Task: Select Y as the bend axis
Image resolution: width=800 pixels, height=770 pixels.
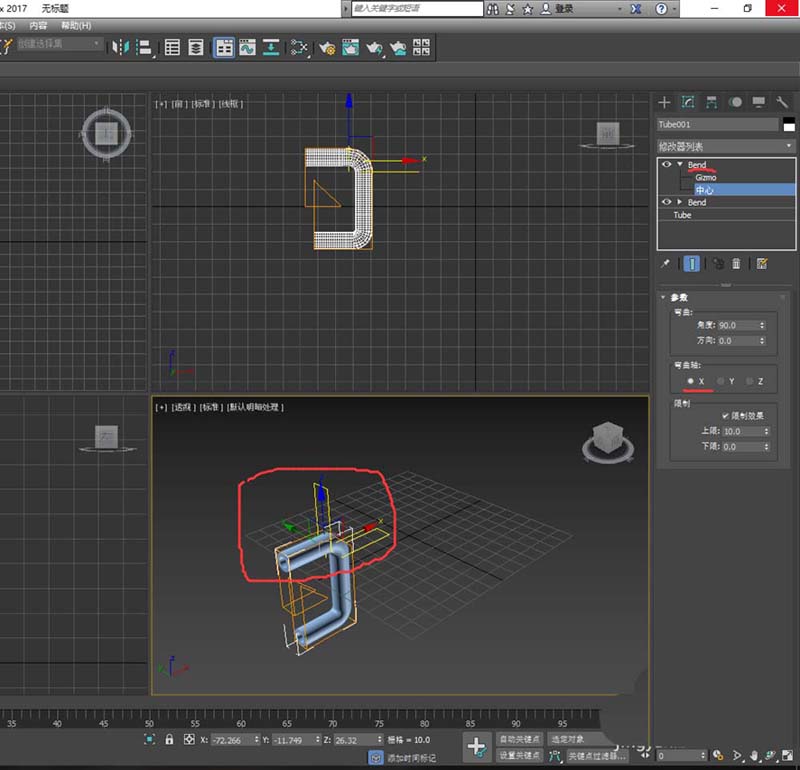Action: click(720, 382)
